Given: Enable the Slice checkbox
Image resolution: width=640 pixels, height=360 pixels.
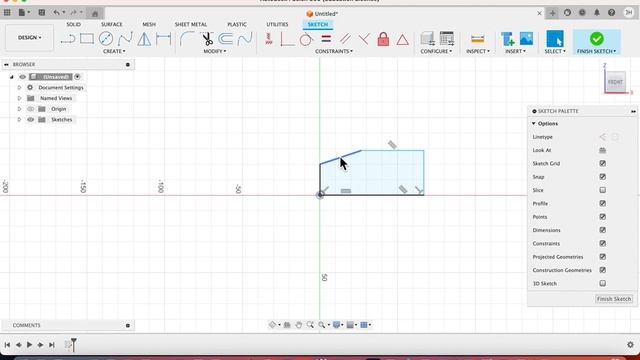Looking at the screenshot, I should click(x=602, y=190).
